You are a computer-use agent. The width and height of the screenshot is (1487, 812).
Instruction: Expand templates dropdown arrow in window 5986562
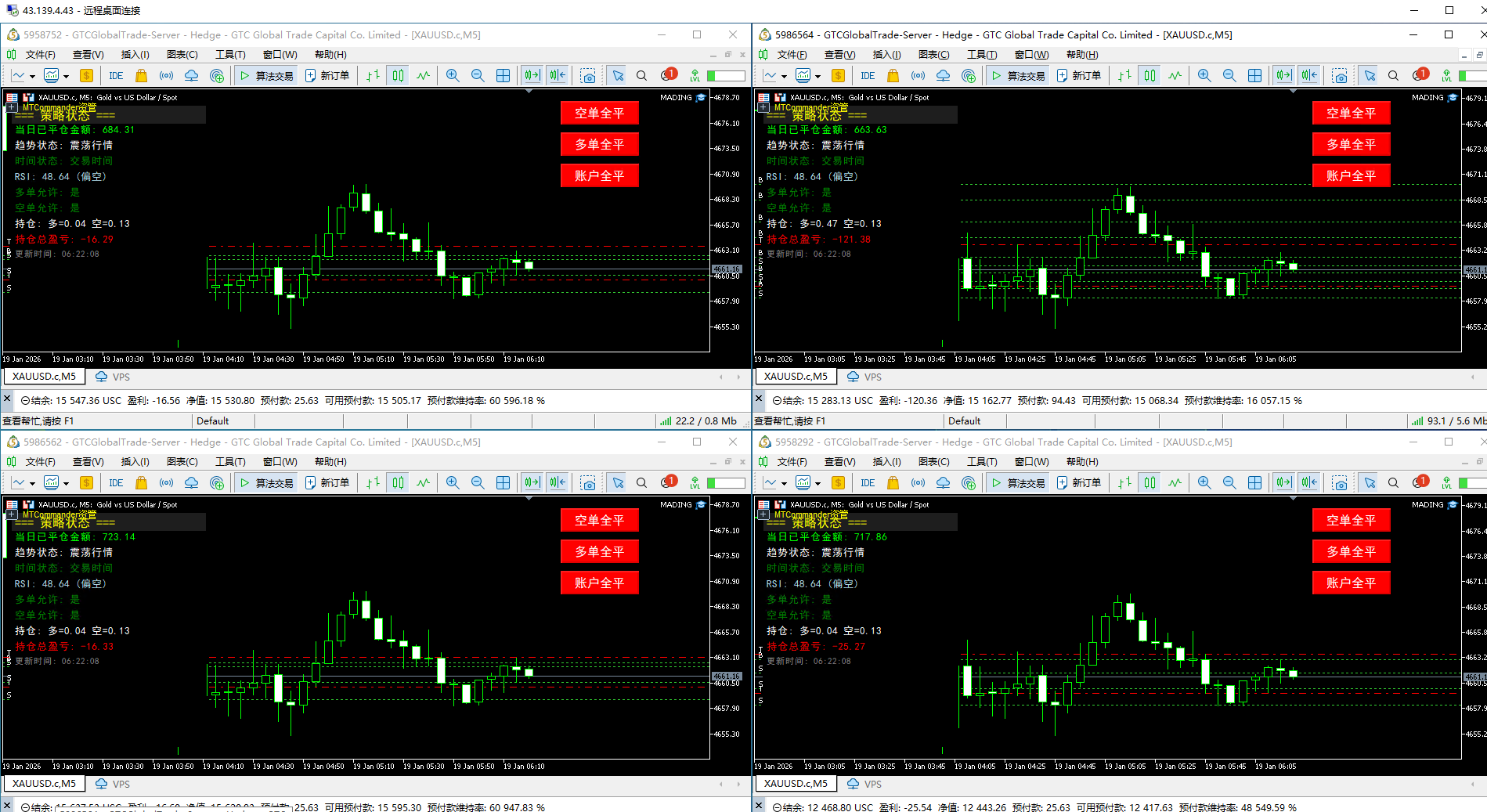pos(66,484)
